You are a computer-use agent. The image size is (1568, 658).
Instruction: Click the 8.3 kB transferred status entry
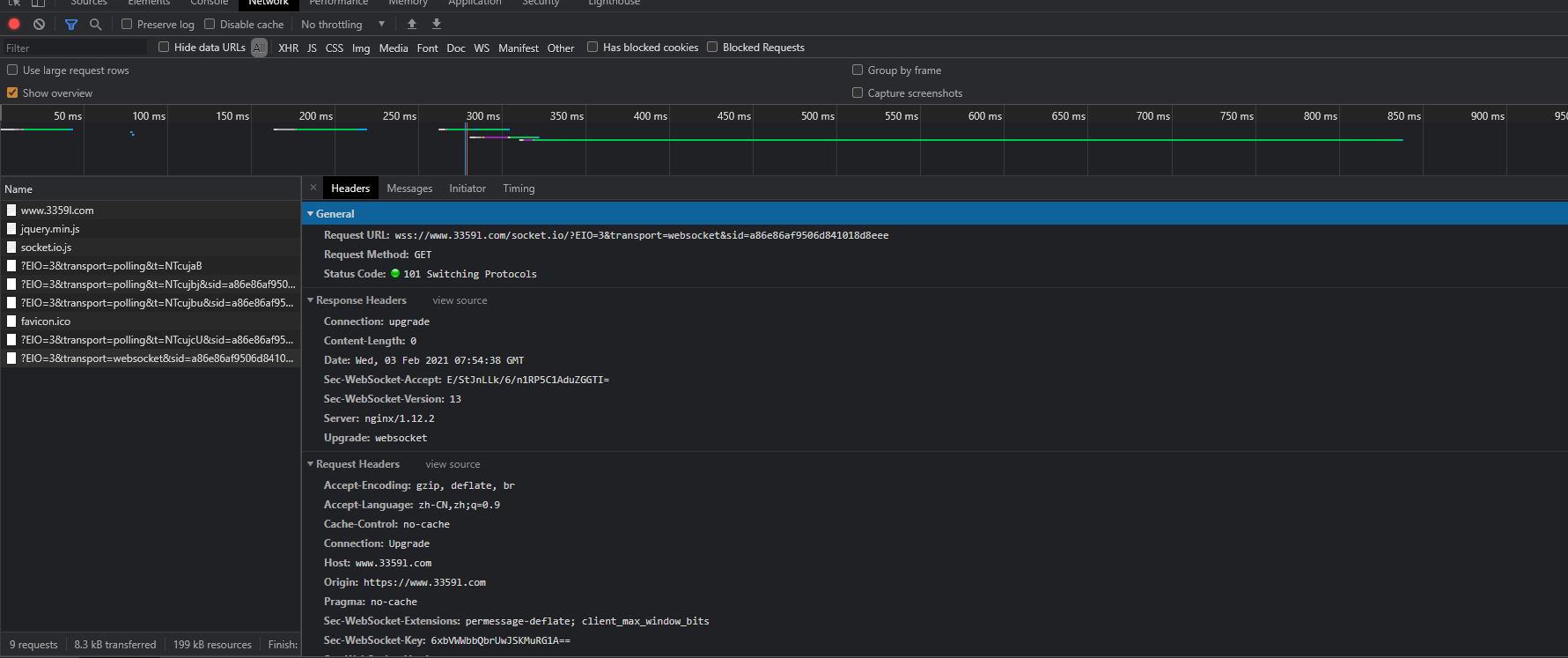click(x=115, y=645)
